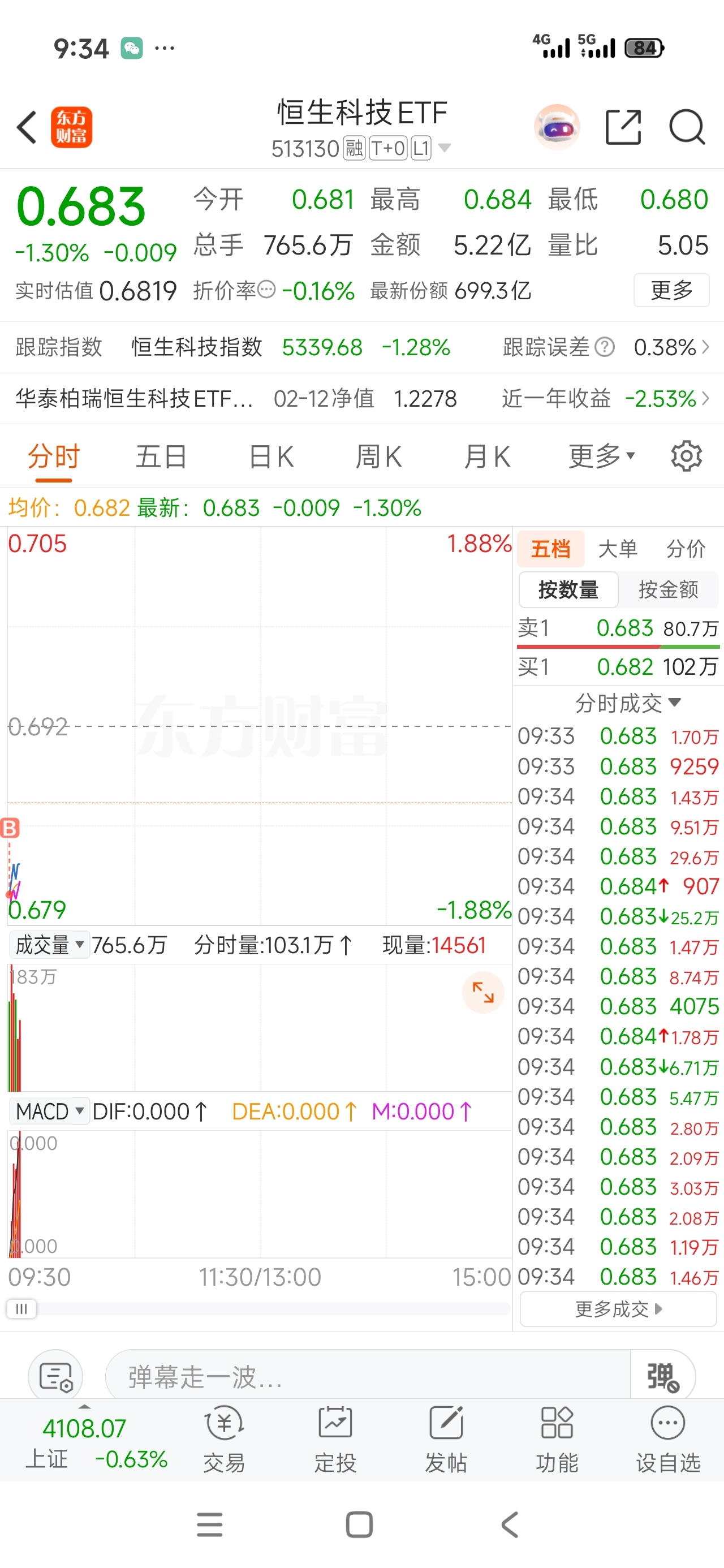The width and height of the screenshot is (724, 1568).
Task: Tap the 恒生科技ETF title text
Action: pos(363,112)
